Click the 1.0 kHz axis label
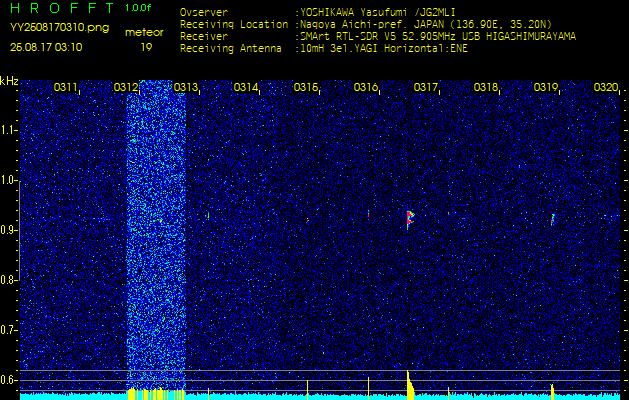Viewport: 629px width, 400px height. click(x=7, y=180)
